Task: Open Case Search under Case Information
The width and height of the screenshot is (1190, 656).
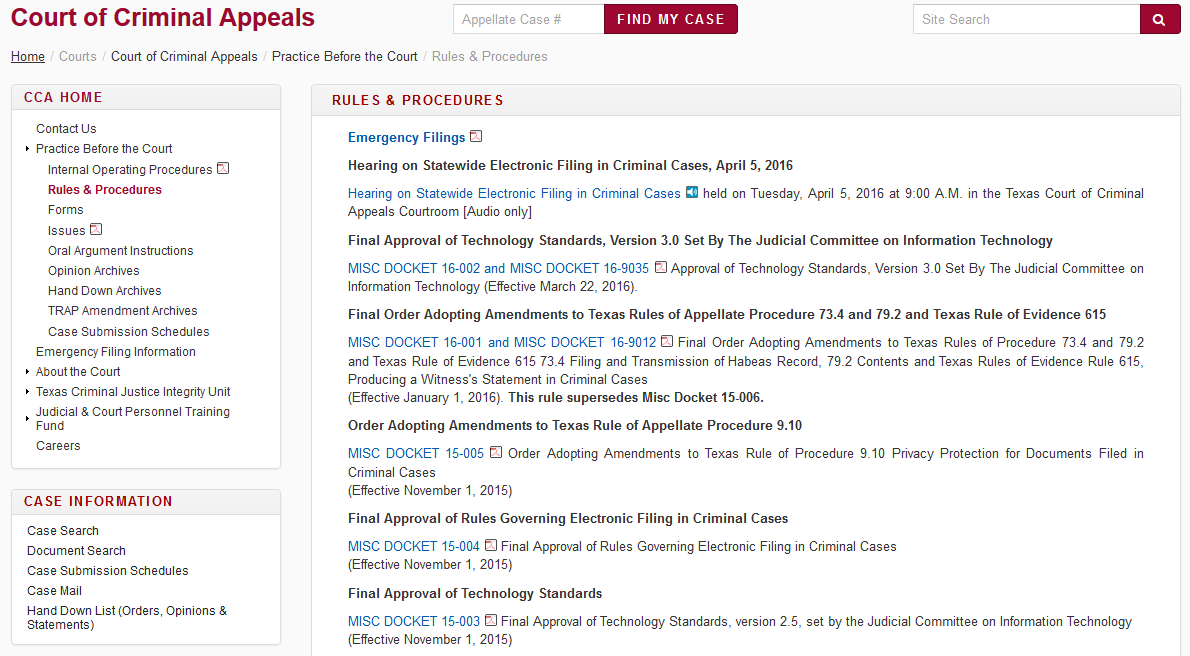Action: coord(63,531)
